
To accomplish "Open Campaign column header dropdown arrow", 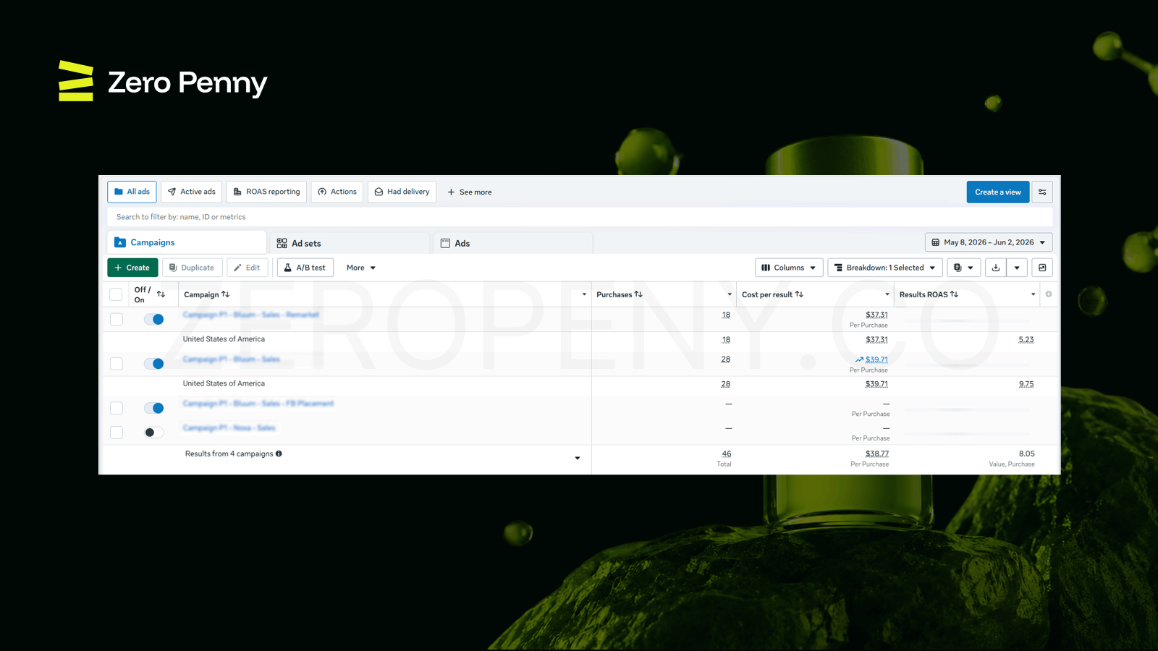I will [583, 295].
